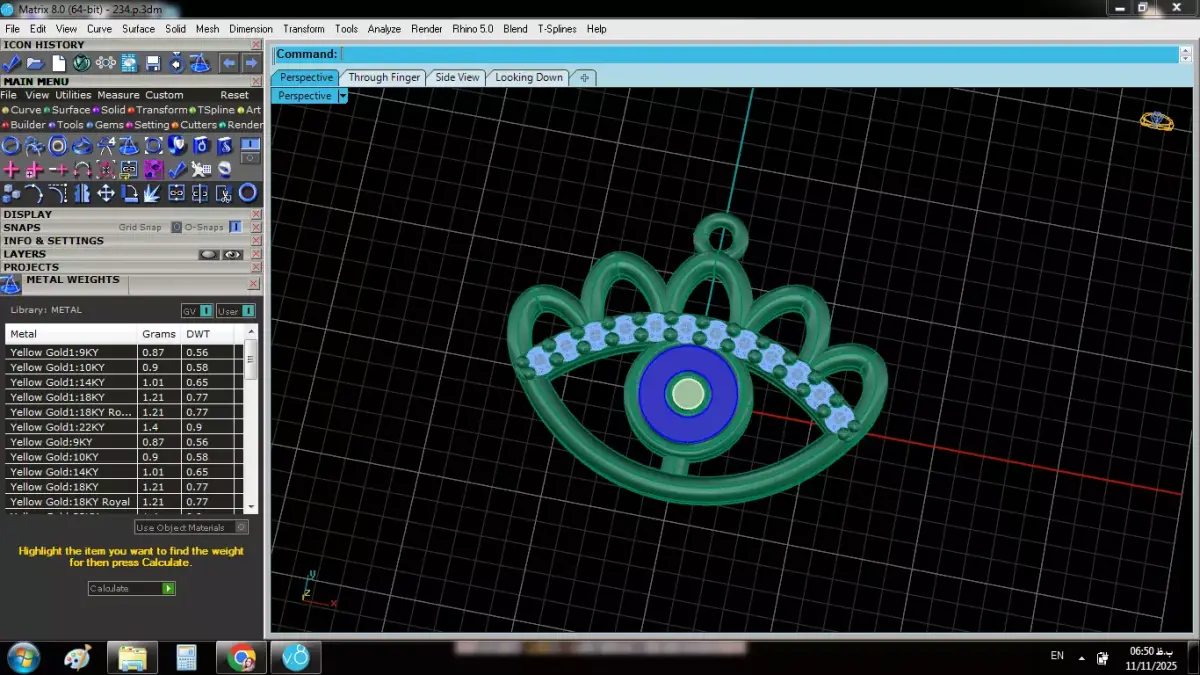Click the new blank document icon
Viewport: 1200px width, 675px height.
(59, 63)
